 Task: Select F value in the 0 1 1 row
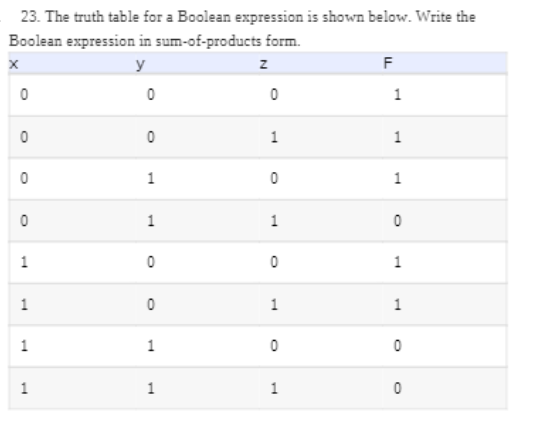pos(397,221)
